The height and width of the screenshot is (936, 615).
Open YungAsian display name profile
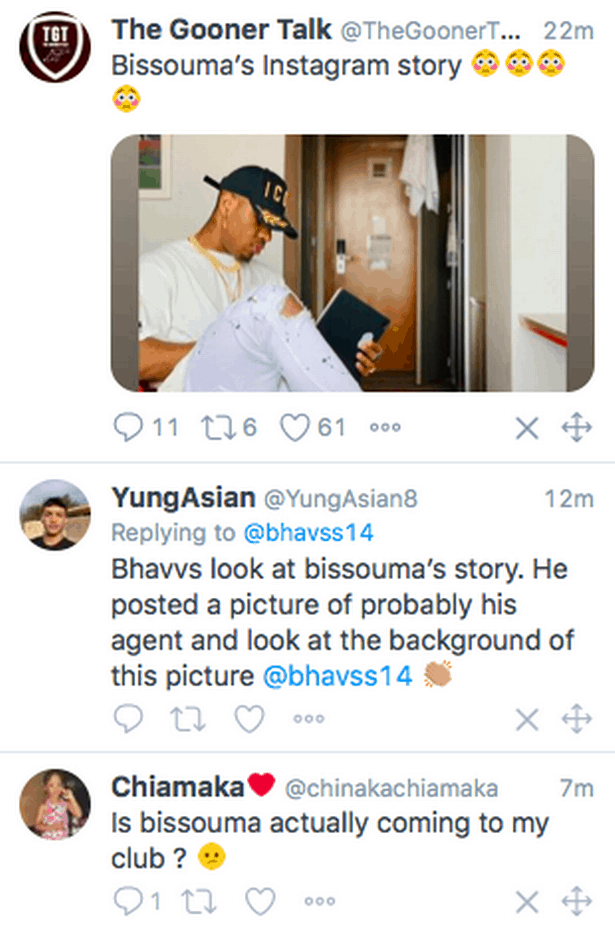coord(183,497)
